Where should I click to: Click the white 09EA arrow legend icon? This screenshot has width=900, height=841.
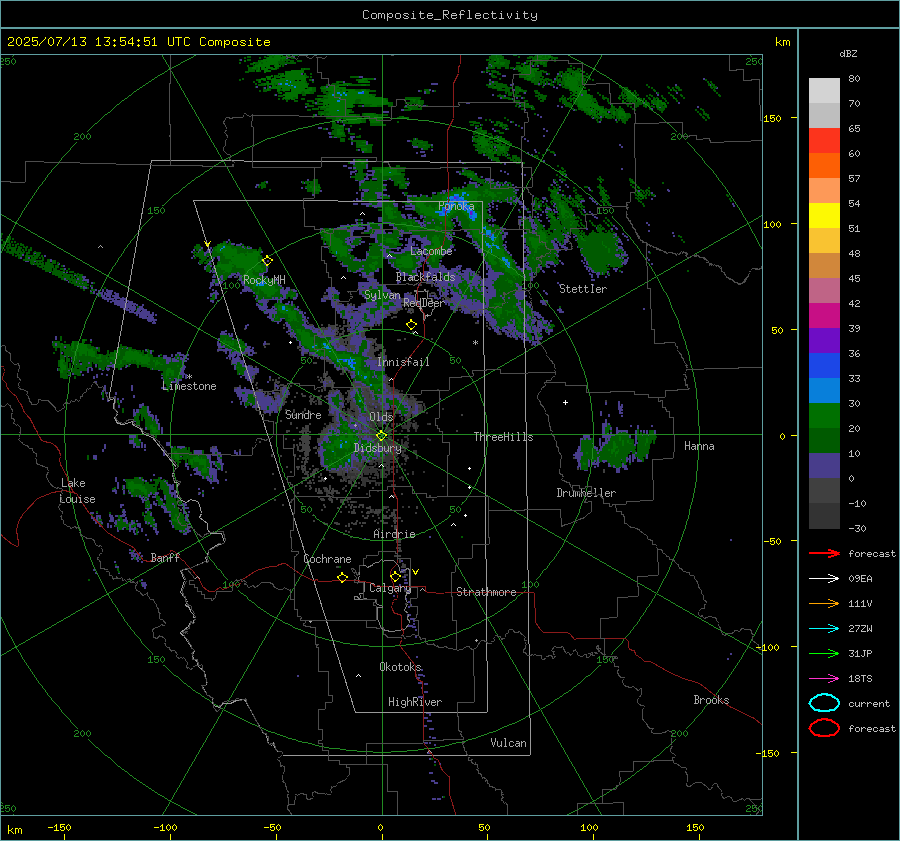pos(824,579)
